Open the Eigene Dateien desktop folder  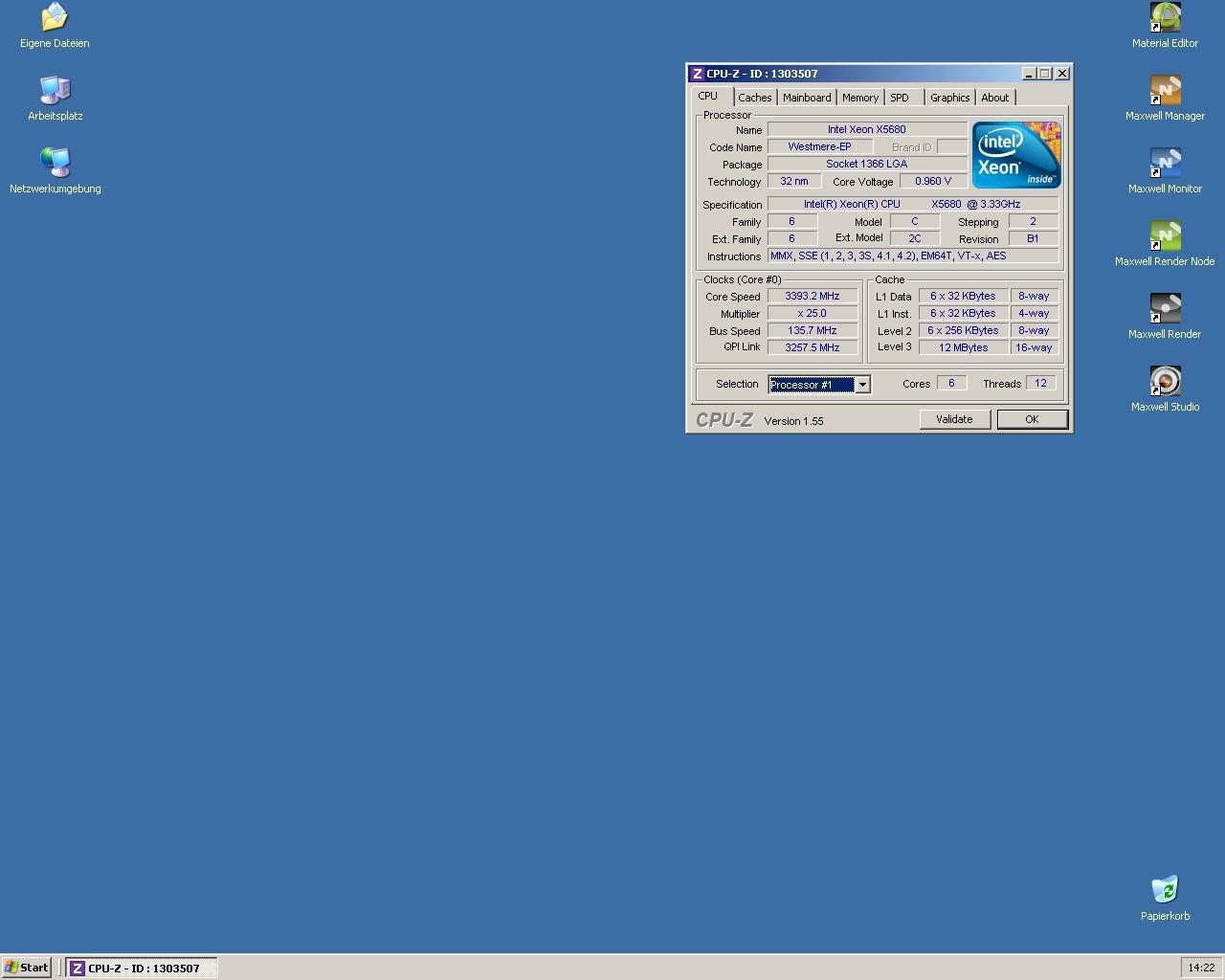coord(55,26)
